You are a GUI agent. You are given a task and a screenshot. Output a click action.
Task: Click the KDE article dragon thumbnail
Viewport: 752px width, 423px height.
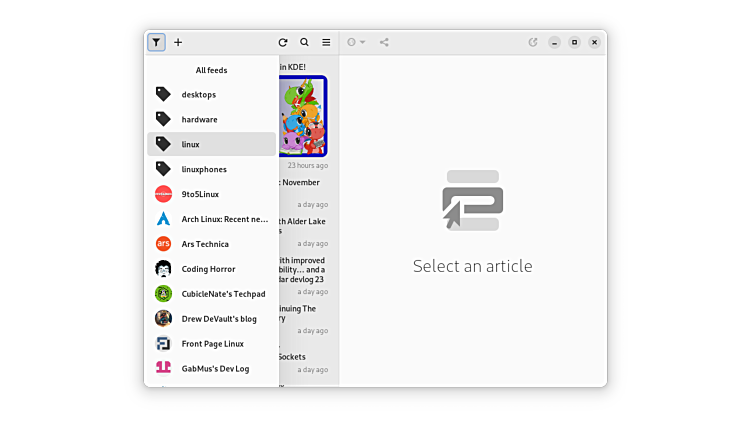303,115
